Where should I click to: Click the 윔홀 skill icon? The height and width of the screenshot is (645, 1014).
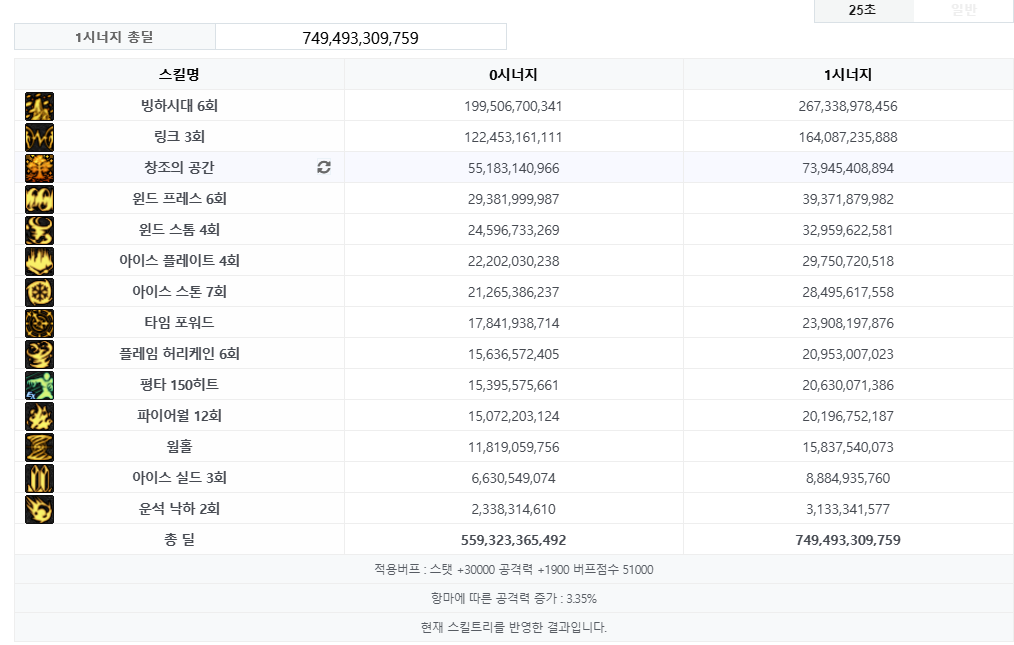pyautogui.click(x=39, y=447)
